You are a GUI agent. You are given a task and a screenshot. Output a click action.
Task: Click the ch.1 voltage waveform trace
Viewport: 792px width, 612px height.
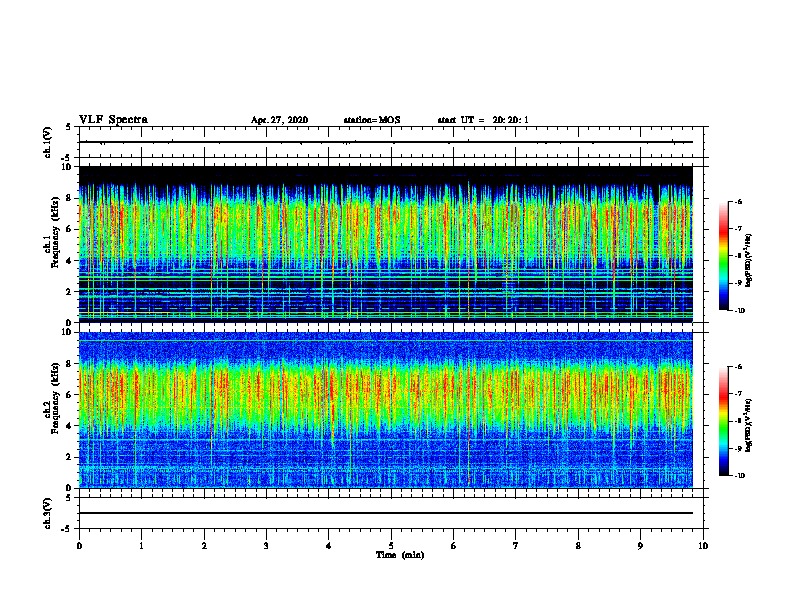[386, 142]
